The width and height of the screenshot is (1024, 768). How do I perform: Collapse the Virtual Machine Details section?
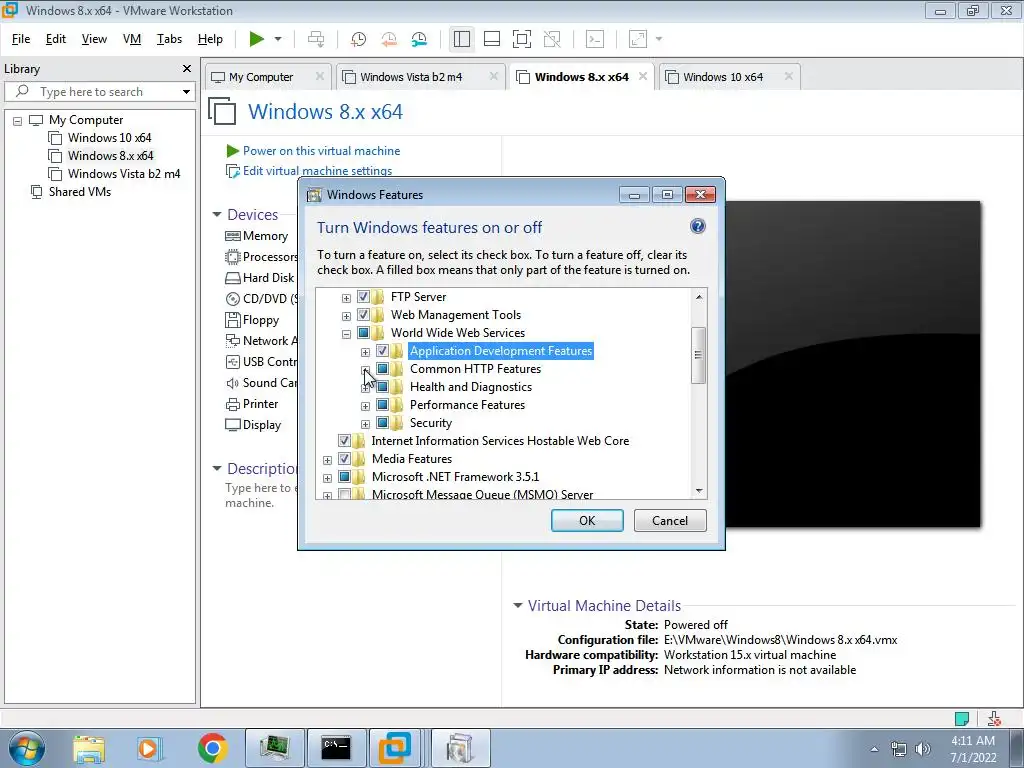tap(518, 605)
